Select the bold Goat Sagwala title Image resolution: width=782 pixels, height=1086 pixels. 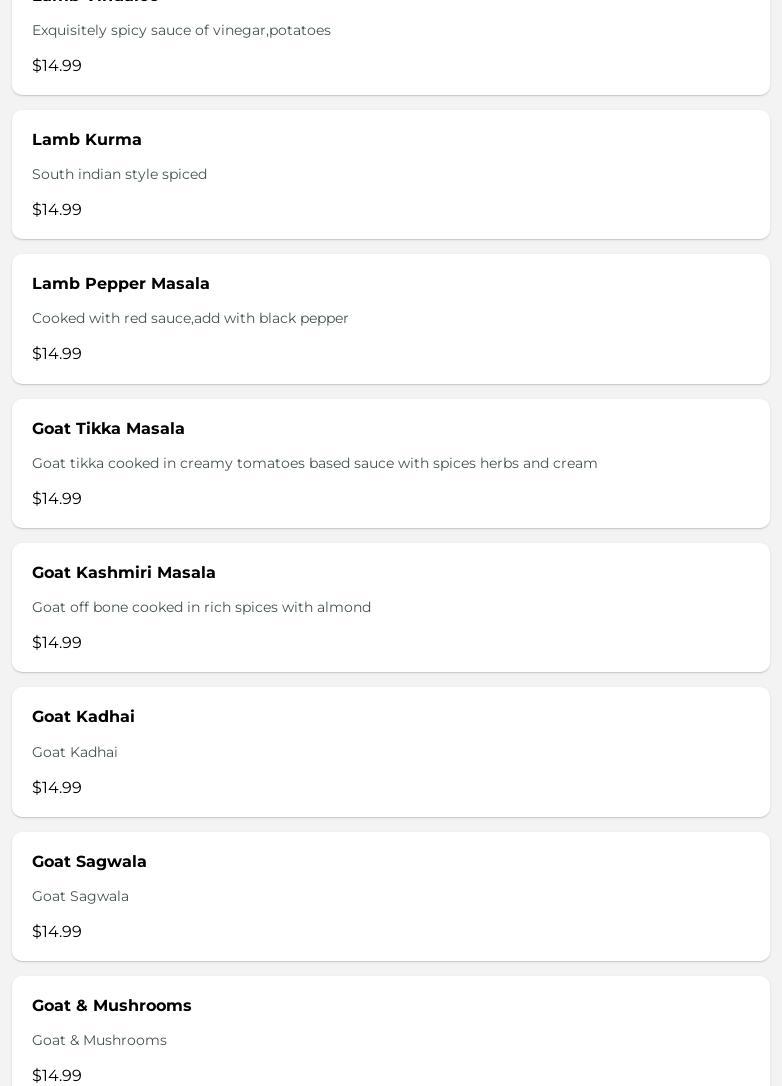[x=89, y=862]
